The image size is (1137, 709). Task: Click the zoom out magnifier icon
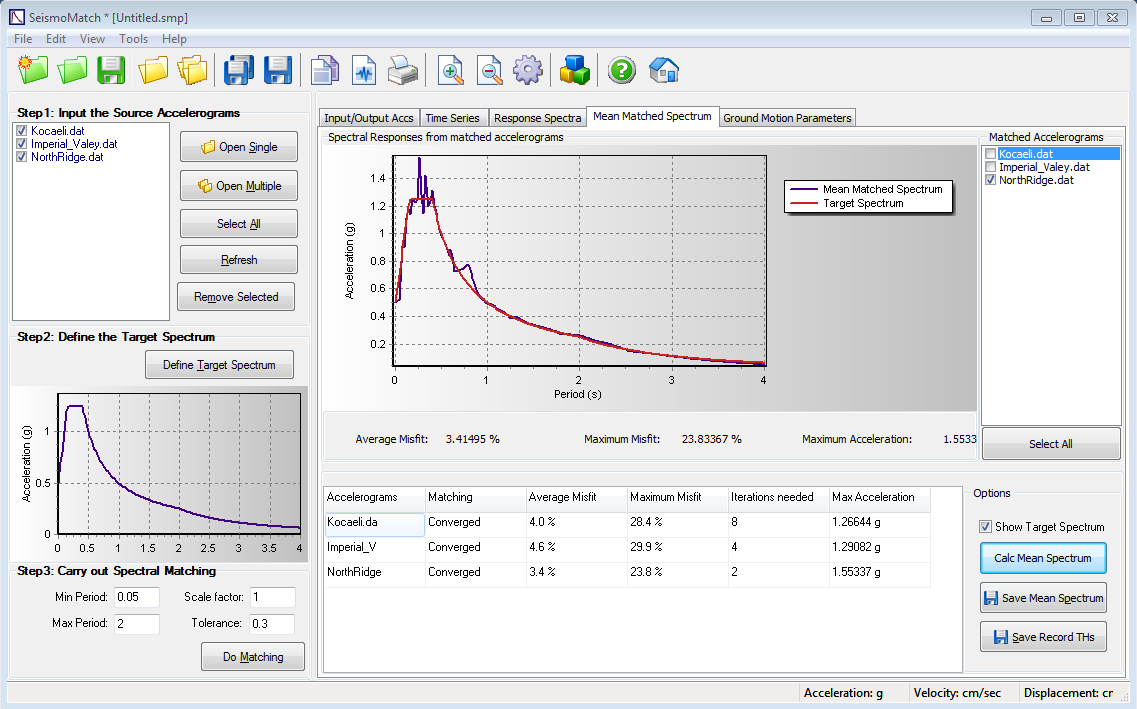(490, 70)
